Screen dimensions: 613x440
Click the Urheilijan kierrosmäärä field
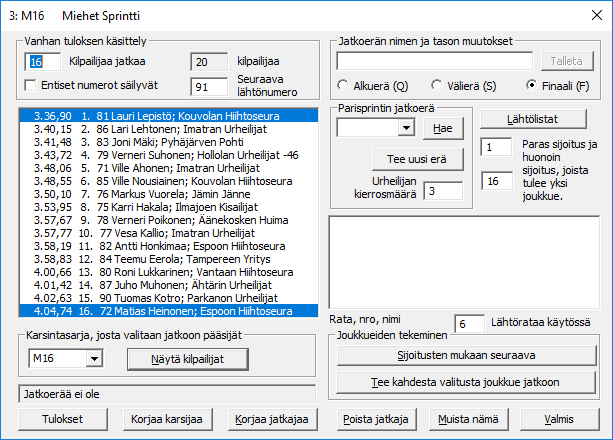click(442, 190)
